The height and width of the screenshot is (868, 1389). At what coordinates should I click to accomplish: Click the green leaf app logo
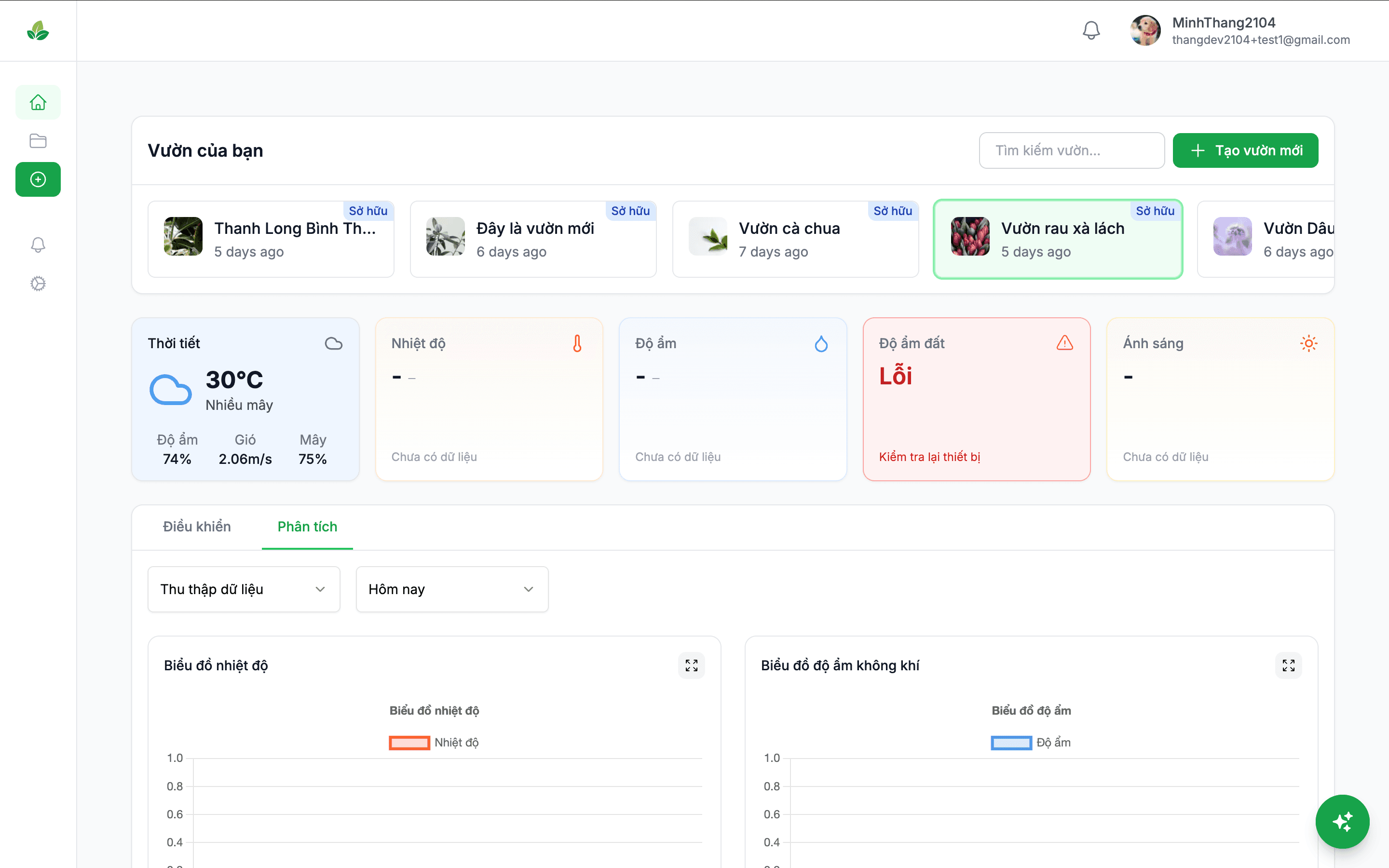click(x=38, y=30)
